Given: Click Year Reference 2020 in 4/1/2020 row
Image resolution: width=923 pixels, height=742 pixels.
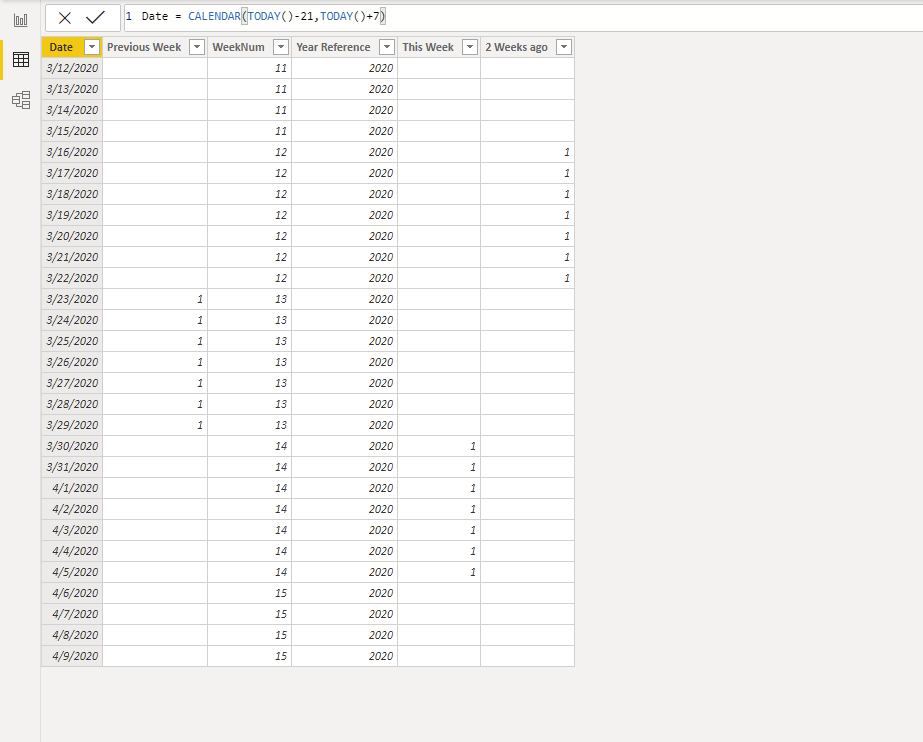Looking at the screenshot, I should pyautogui.click(x=344, y=488).
